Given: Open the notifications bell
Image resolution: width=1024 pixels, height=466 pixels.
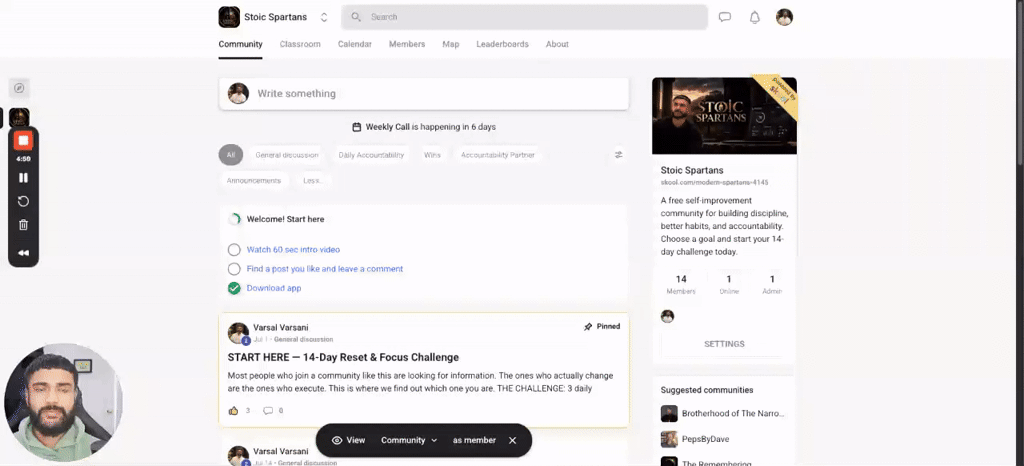Looking at the screenshot, I should coord(754,18).
